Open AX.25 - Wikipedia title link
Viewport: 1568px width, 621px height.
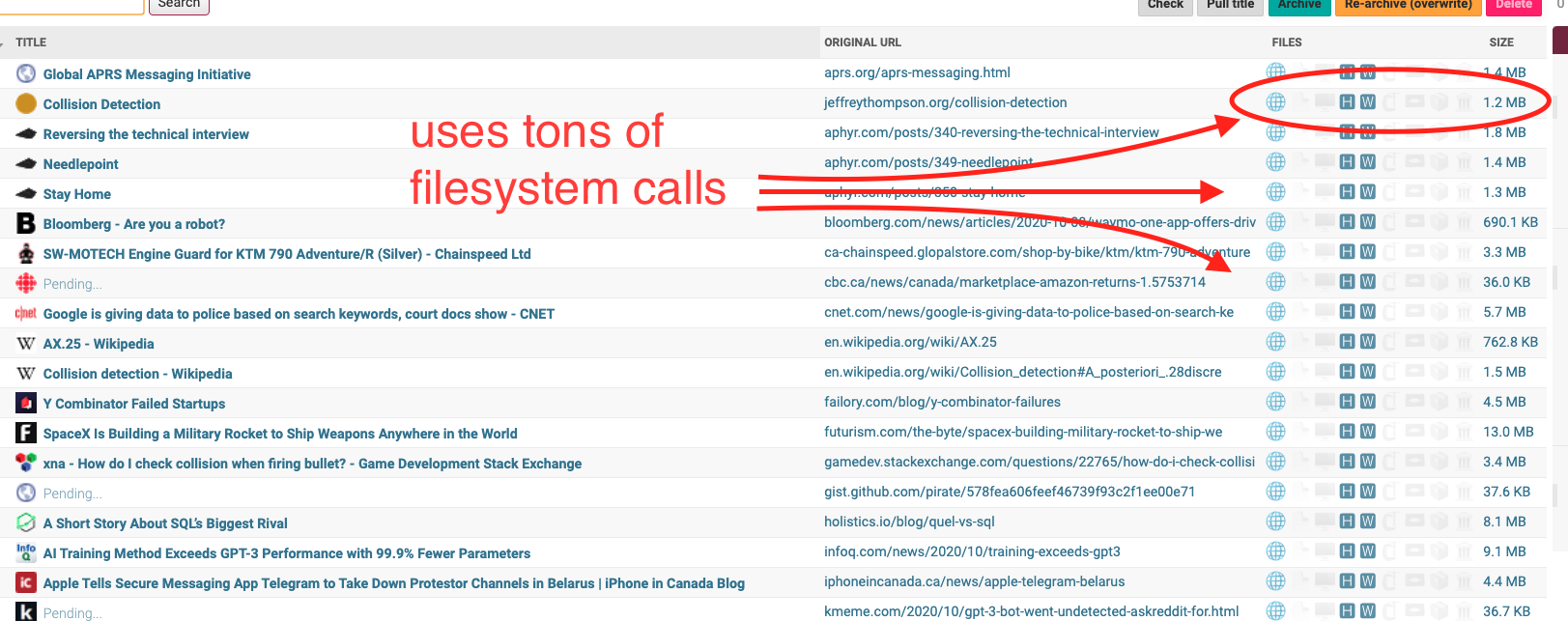[99, 344]
